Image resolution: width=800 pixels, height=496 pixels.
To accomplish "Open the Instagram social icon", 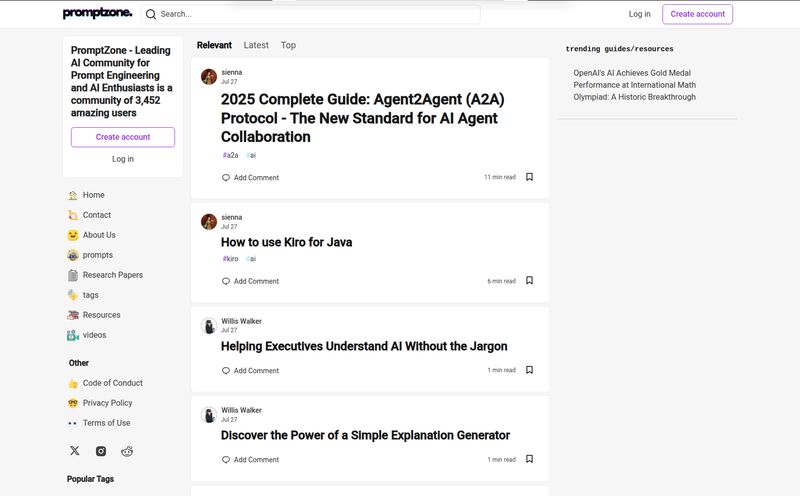I will [101, 451].
